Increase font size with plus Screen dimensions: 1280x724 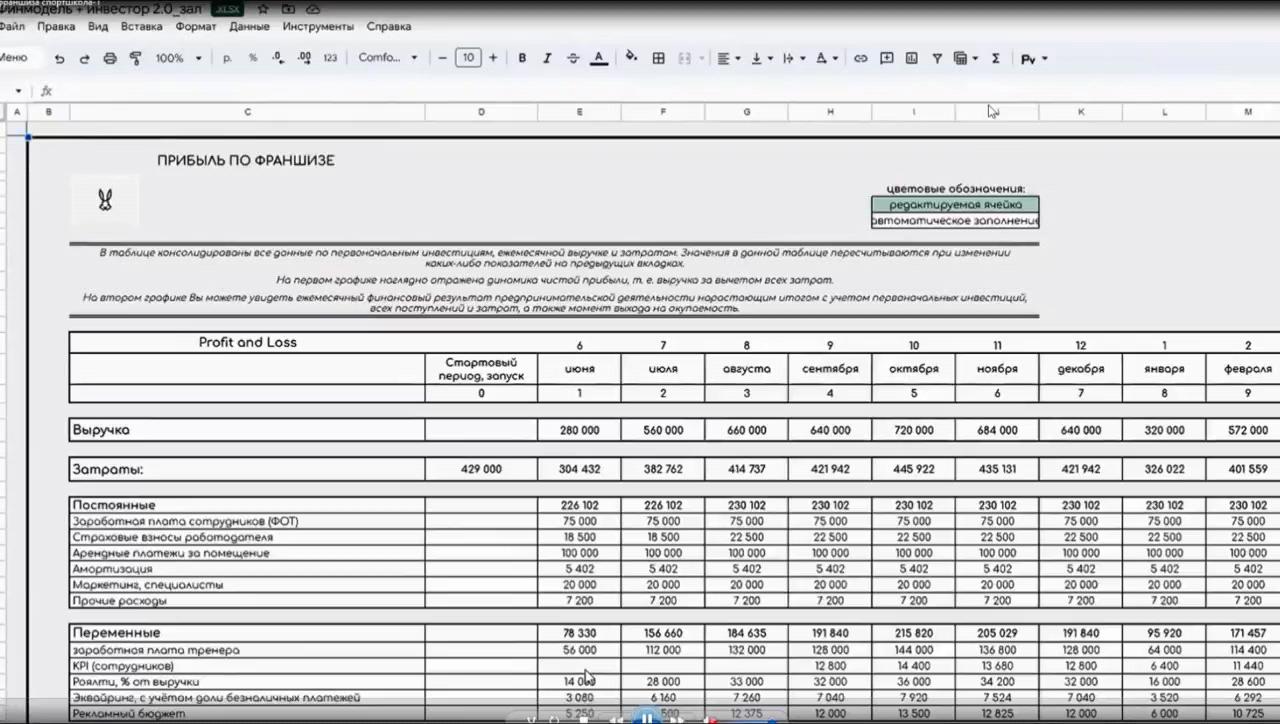click(493, 58)
